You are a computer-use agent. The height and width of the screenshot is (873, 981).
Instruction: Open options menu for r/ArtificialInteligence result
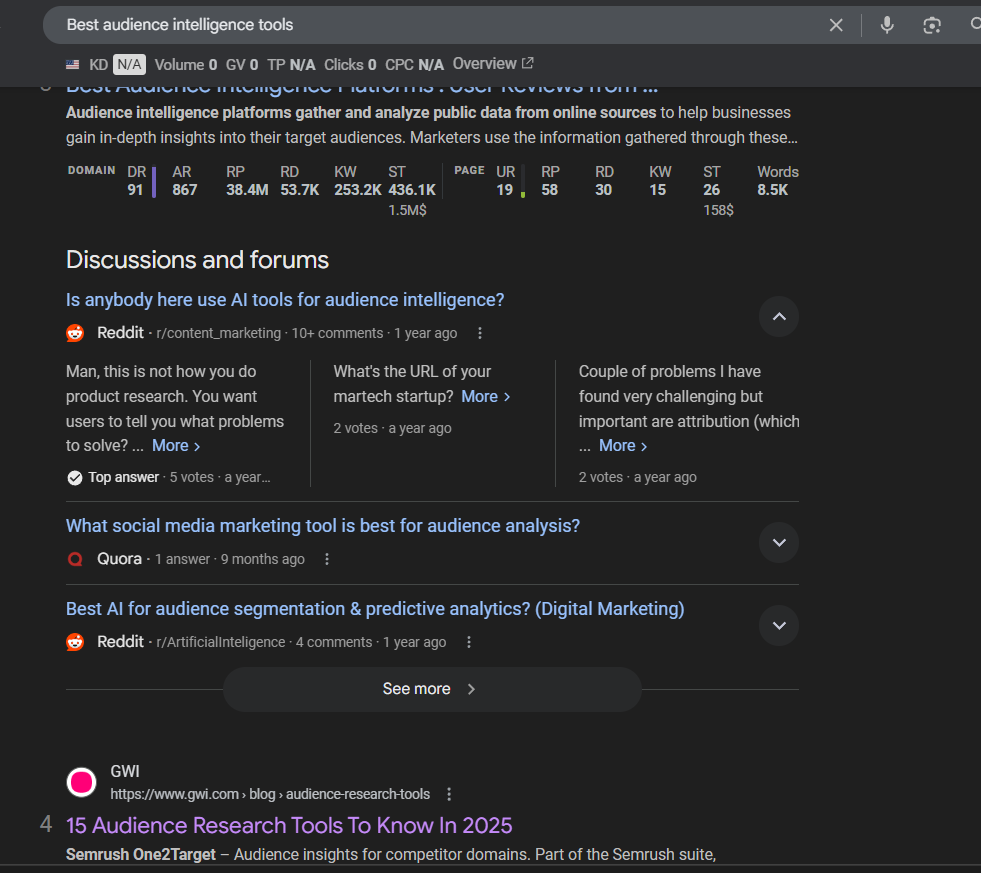click(x=469, y=642)
